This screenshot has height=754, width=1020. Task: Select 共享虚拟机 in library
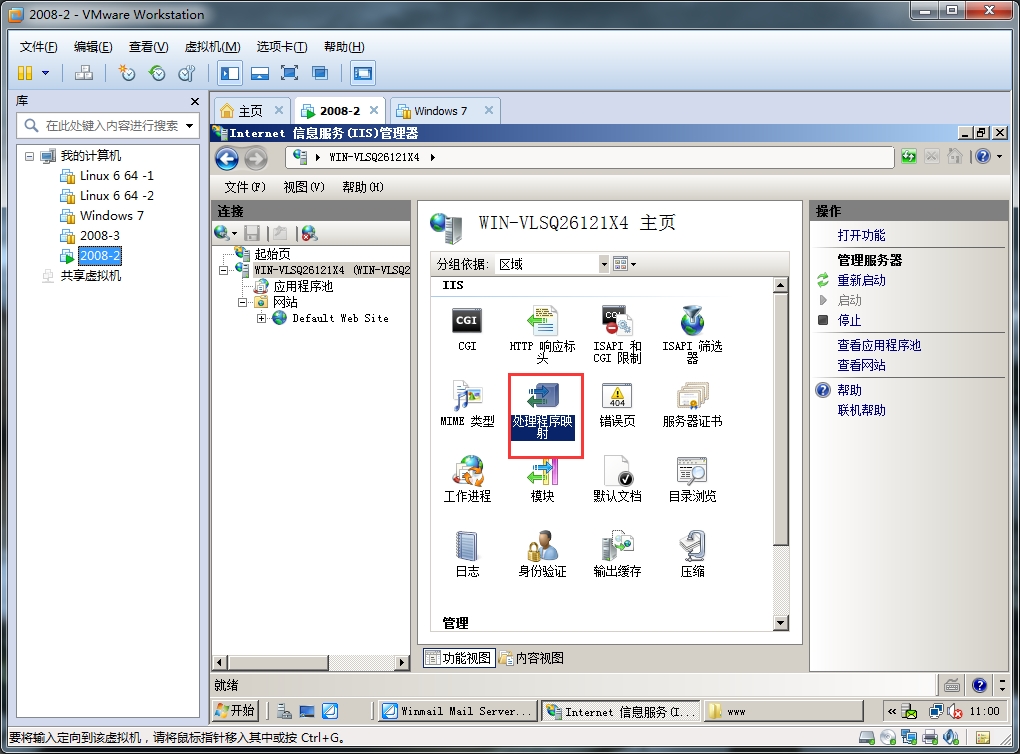[90, 276]
